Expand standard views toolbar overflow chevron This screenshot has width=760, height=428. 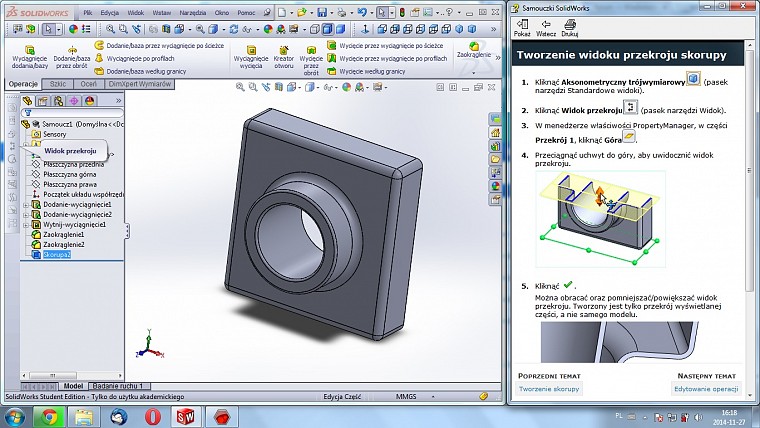tap(493, 30)
